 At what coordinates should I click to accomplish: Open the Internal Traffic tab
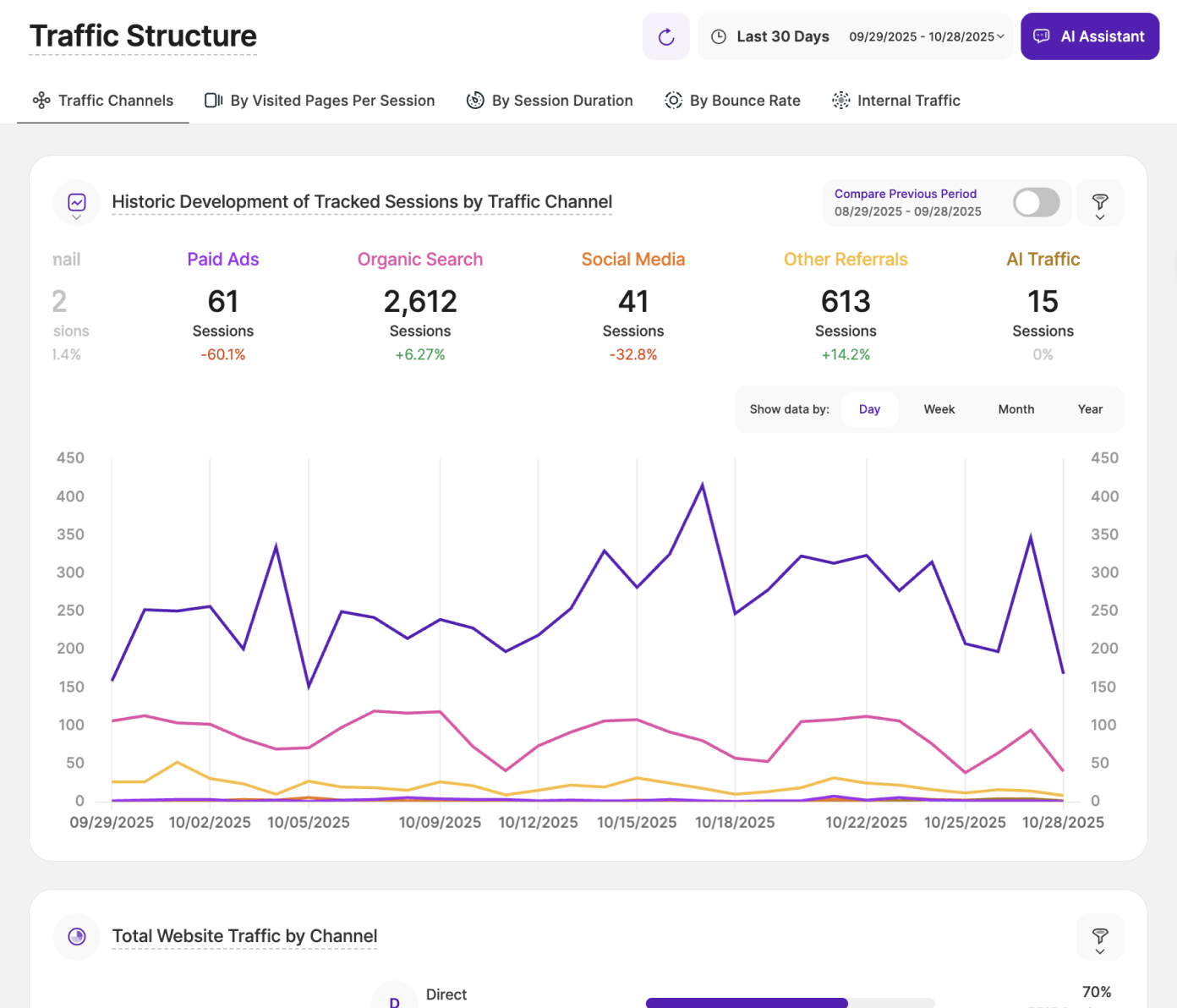[x=895, y=100]
